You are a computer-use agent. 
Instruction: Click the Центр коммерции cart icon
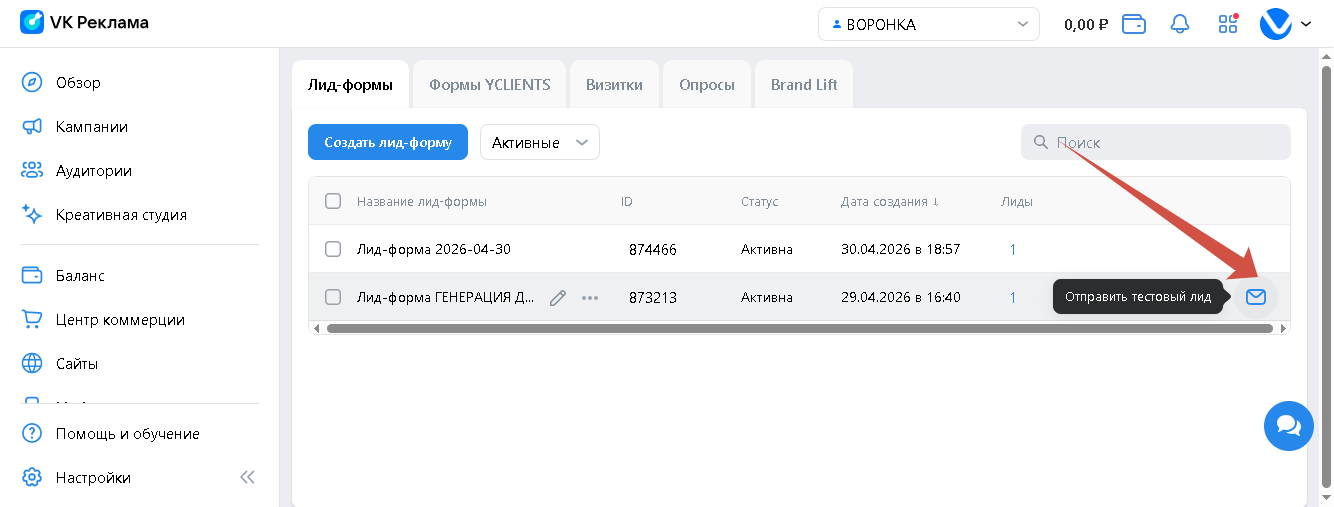click(32, 320)
